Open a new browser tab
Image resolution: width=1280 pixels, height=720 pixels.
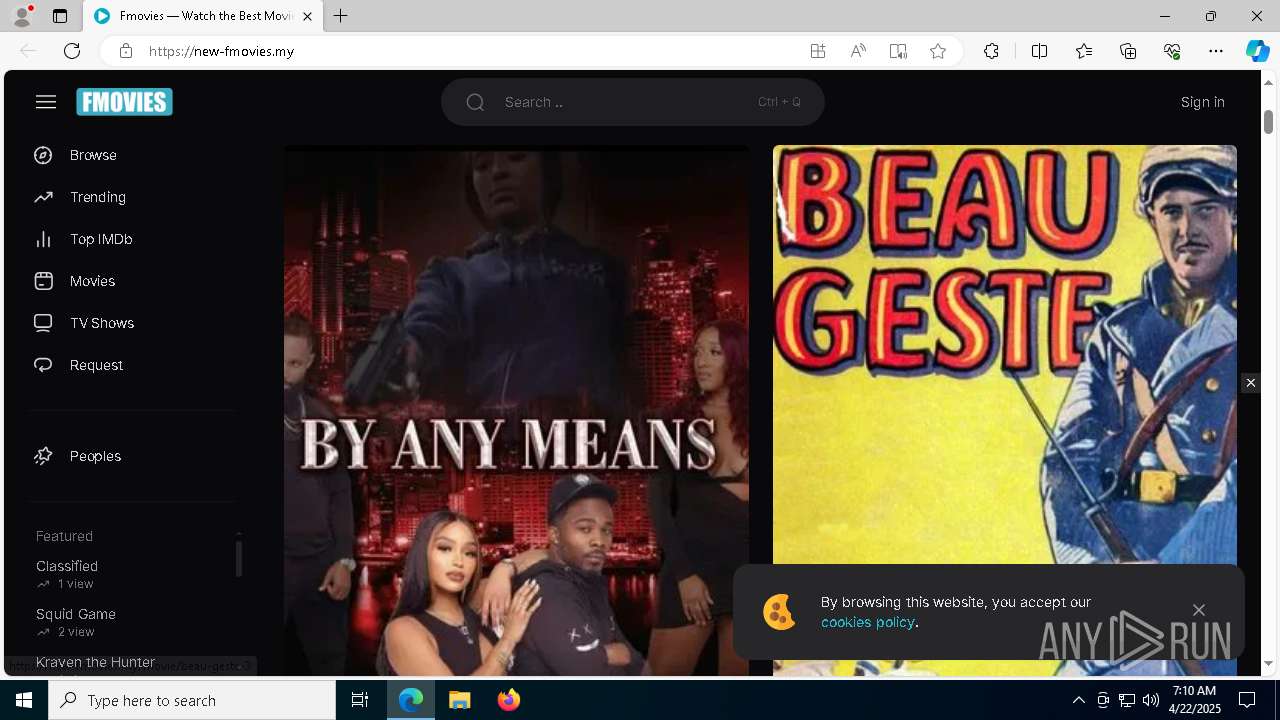pyautogui.click(x=341, y=16)
